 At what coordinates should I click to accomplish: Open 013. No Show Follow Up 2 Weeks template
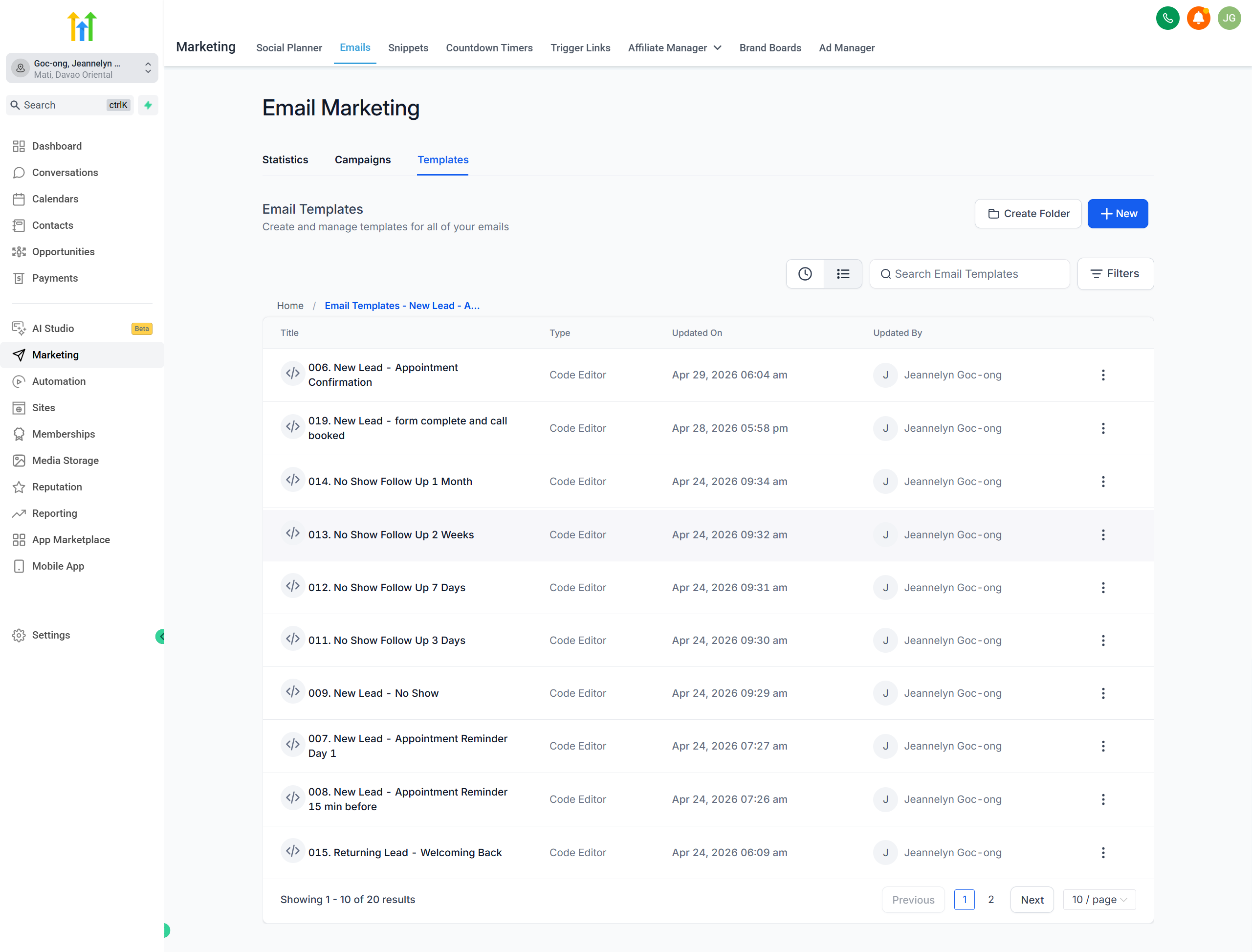click(x=391, y=534)
